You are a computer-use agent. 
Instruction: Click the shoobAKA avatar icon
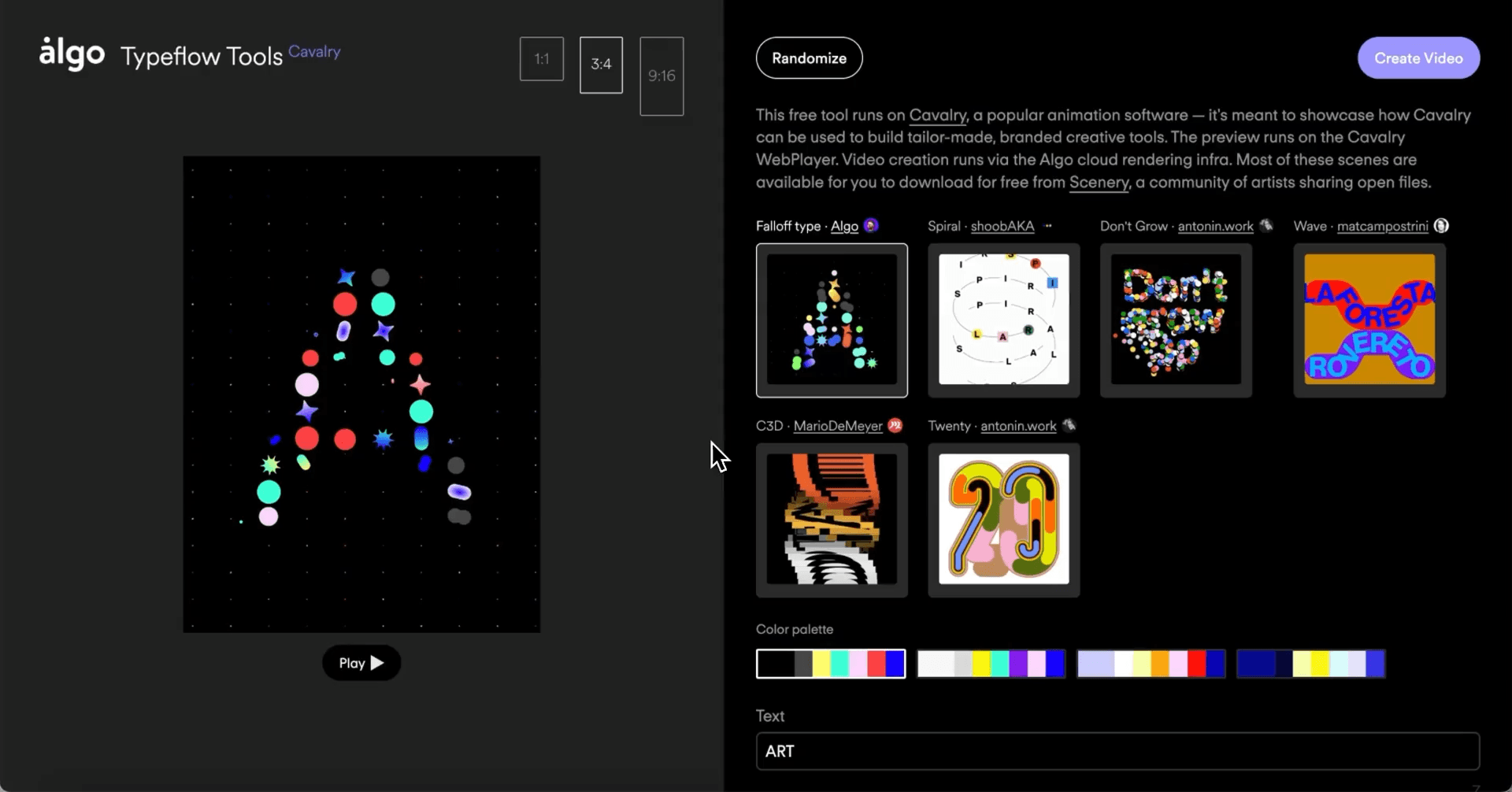pyautogui.click(x=1047, y=225)
